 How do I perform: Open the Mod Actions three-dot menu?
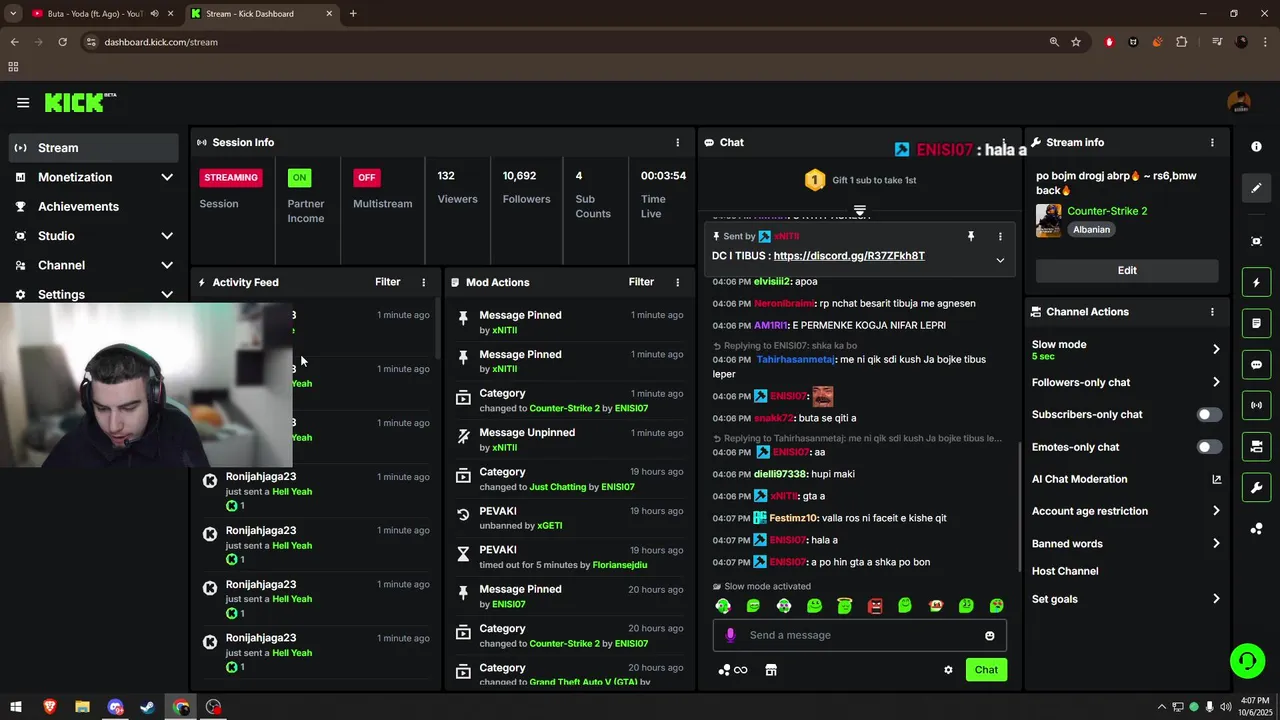coord(677,282)
